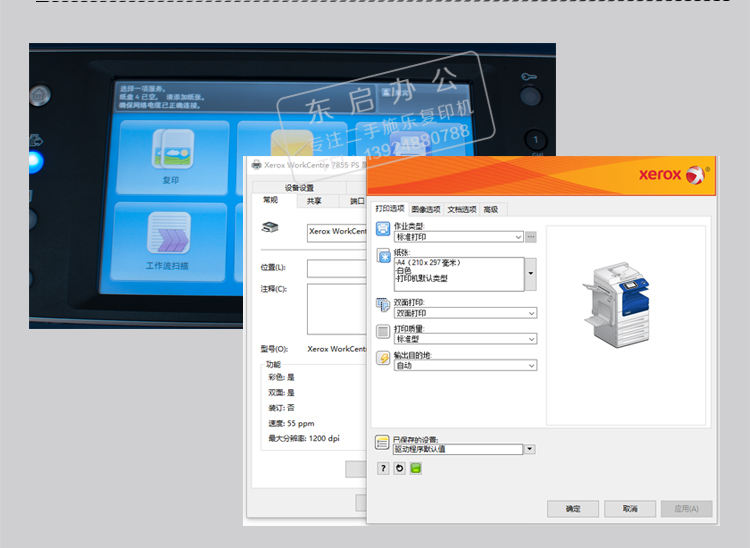750x548 pixels.
Task: Click the 最大分辨率: 1200 dpi text
Action: (304, 438)
